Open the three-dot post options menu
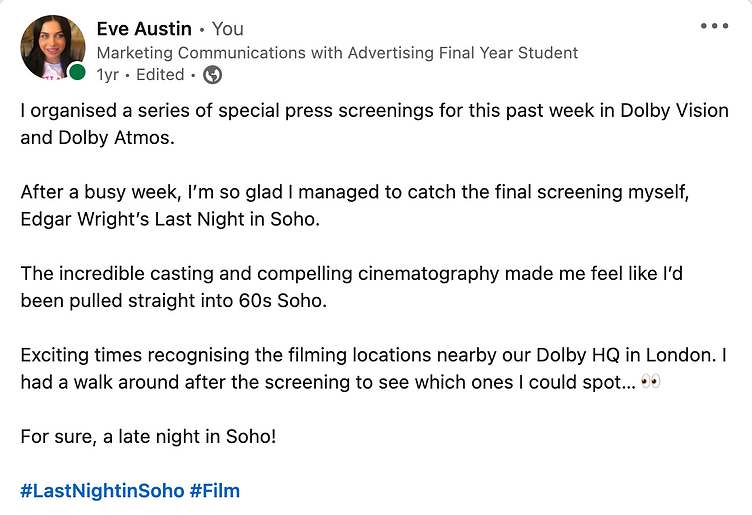Screen dimensions: 752x515 [714, 26]
